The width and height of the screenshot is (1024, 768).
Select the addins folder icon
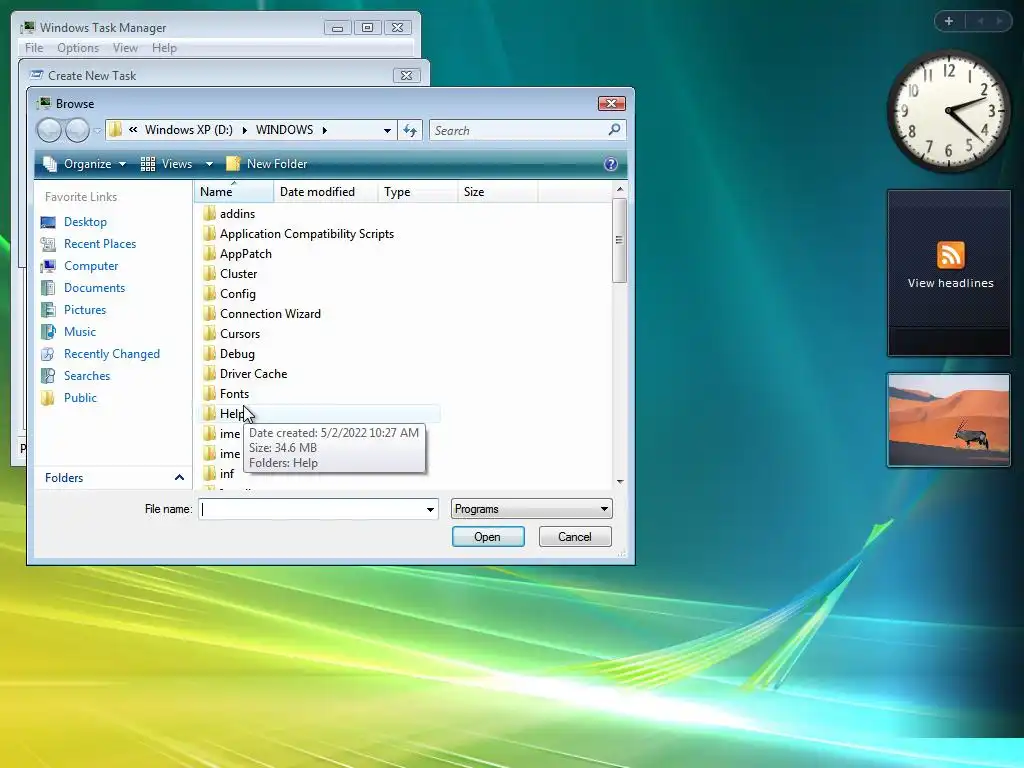point(209,214)
